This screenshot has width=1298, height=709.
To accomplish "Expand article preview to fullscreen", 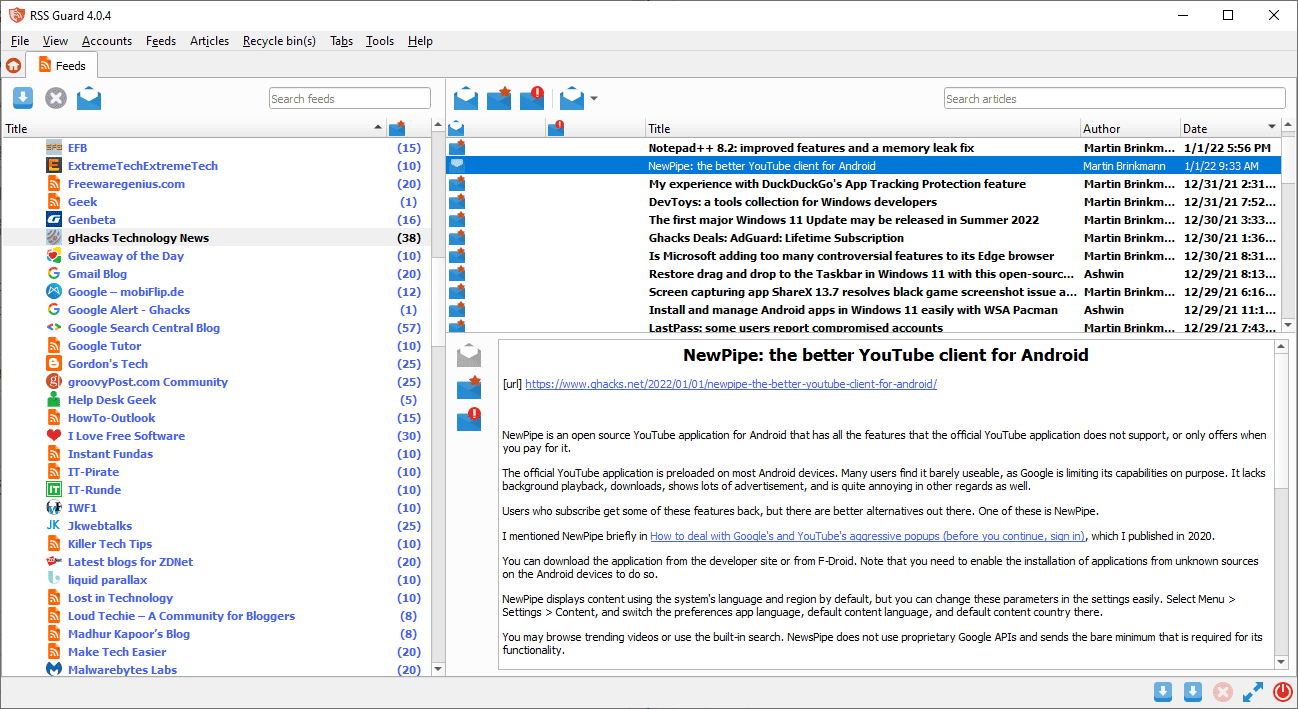I will [1252, 691].
